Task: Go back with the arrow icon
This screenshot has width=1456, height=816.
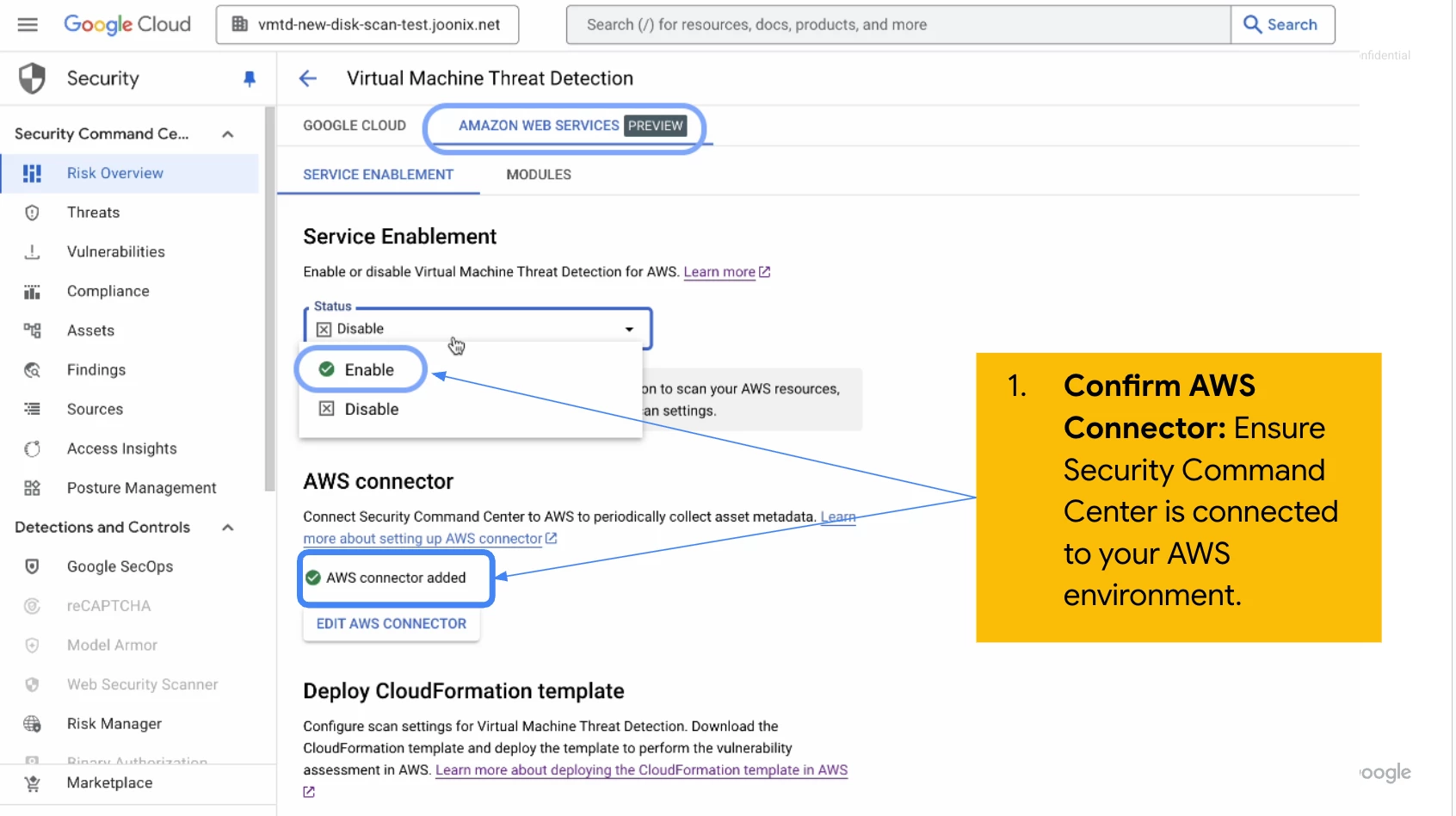Action: point(308,78)
